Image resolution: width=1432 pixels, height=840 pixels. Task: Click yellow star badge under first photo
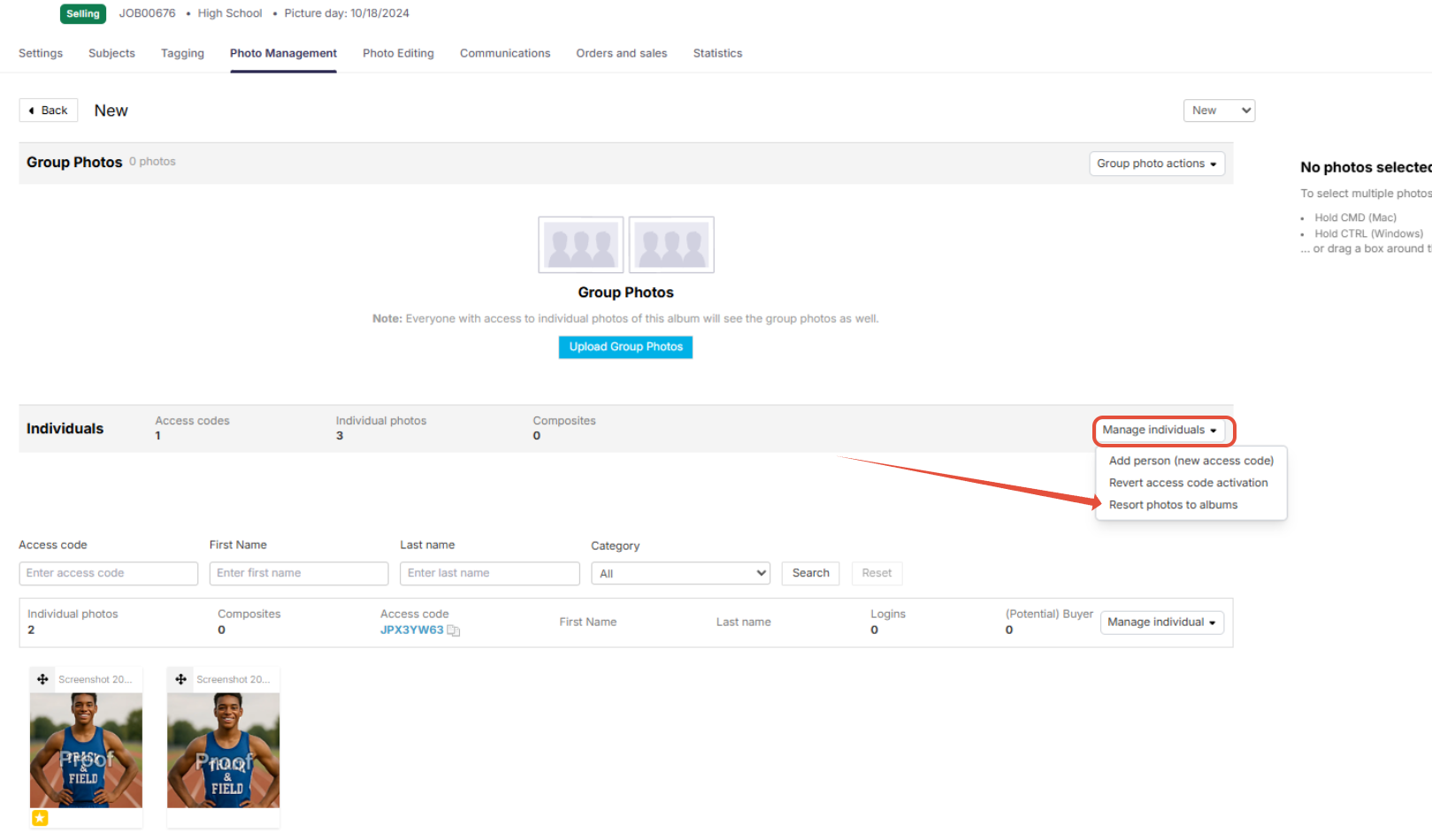coord(40,818)
